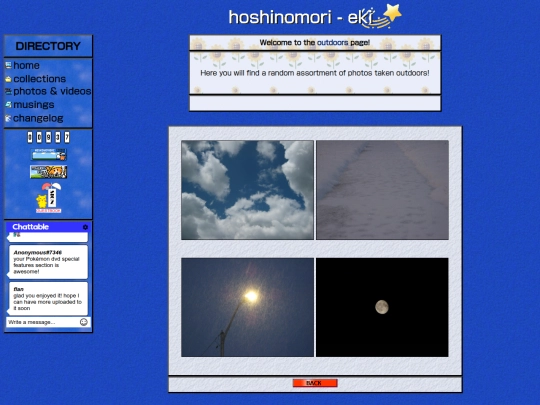Open the home link in the directory
This screenshot has height=405, width=540.
click(26, 65)
